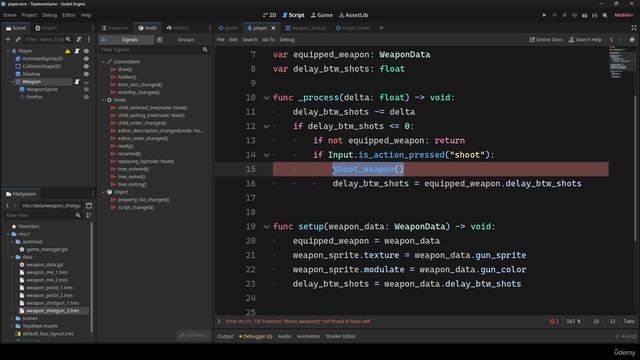
Task: Toggle visibility of AnimatedSprite2D node
Action: pos(86,59)
